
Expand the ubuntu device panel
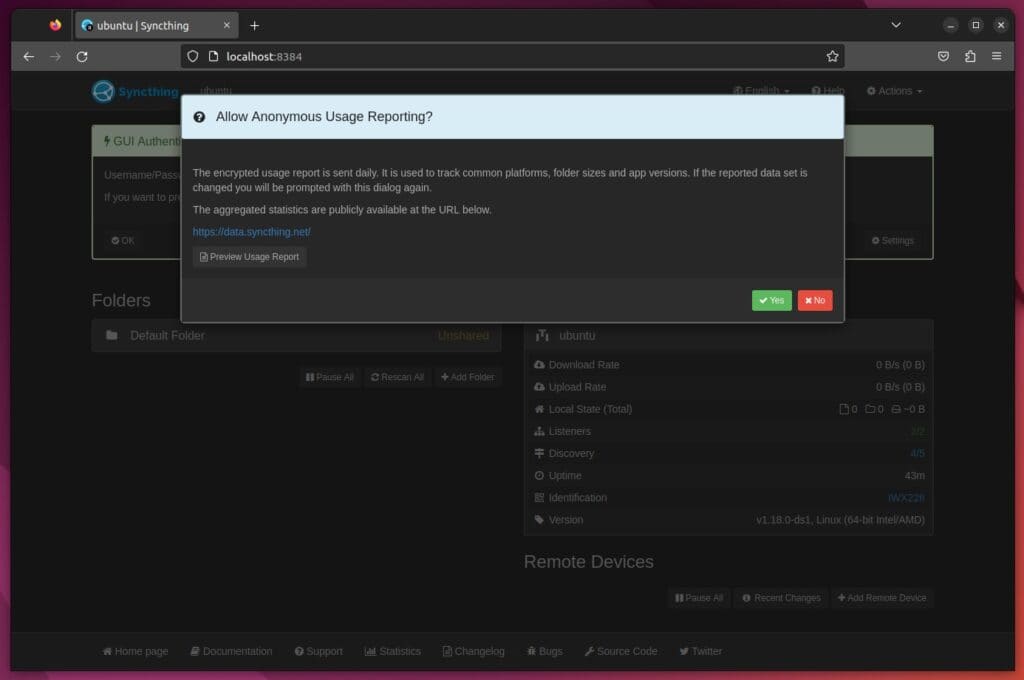pyautogui.click(x=728, y=336)
